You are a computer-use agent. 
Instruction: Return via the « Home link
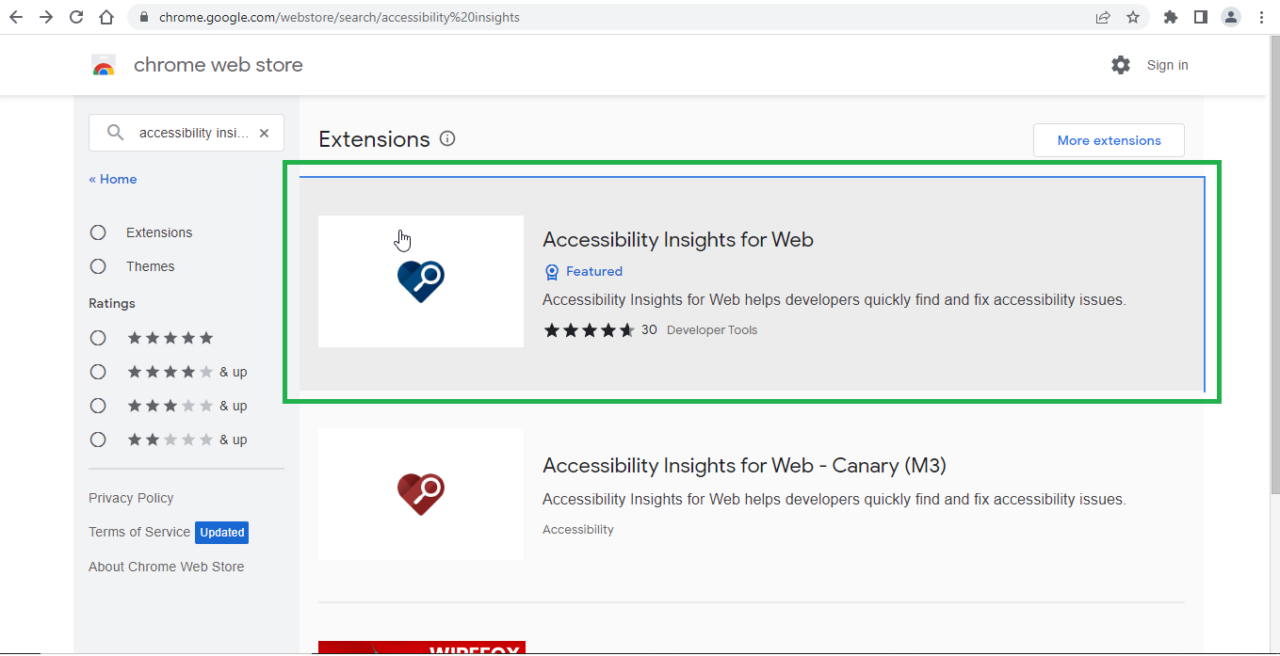113,179
